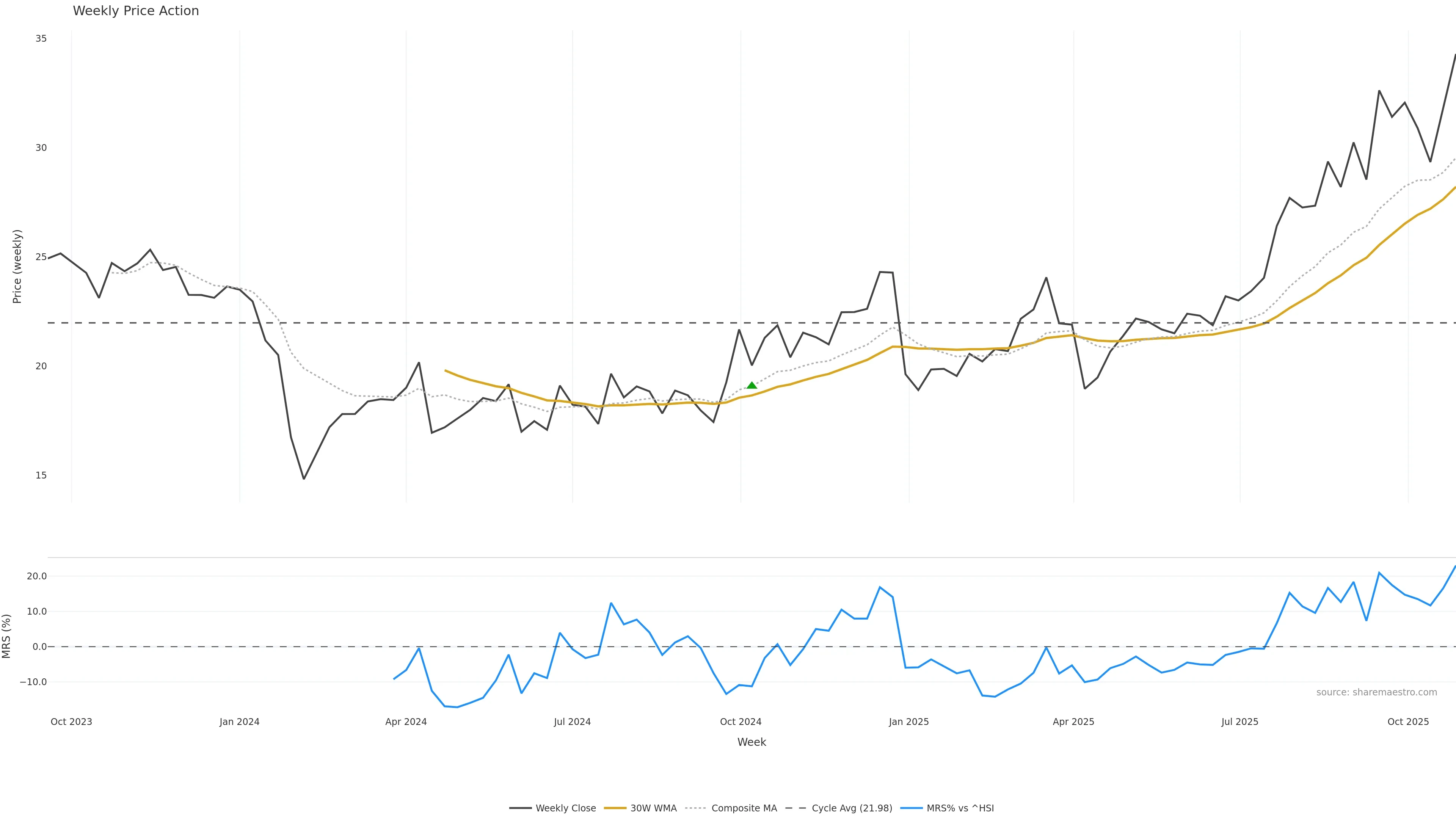Select the Jan 2024 x-axis label
Image resolution: width=1456 pixels, height=819 pixels.
click(240, 722)
